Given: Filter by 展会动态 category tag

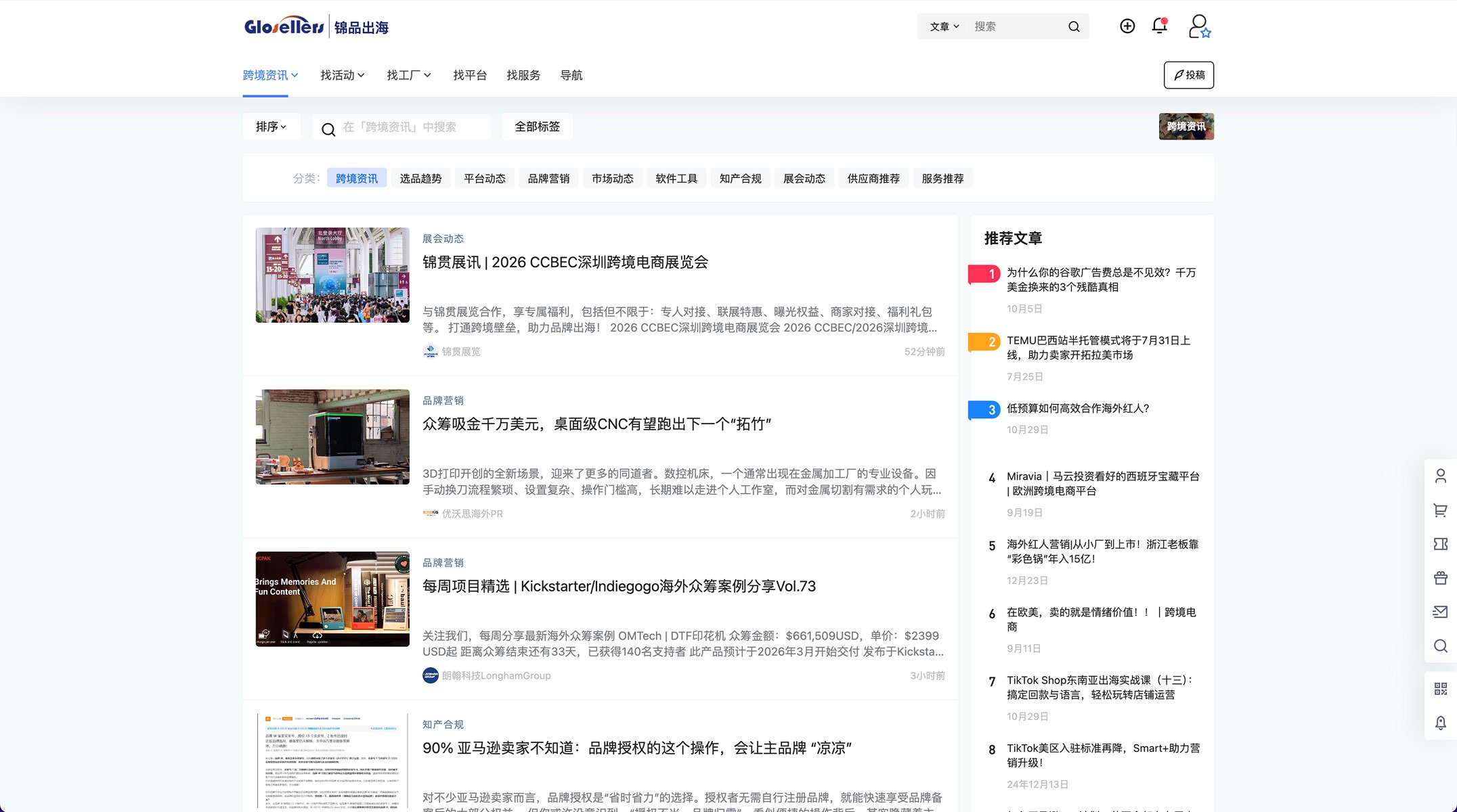Looking at the screenshot, I should tap(804, 178).
